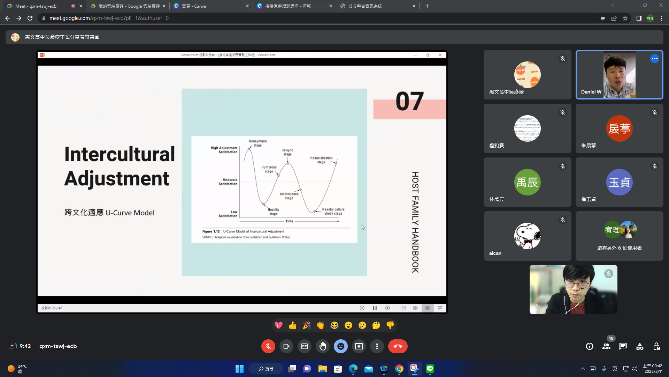The height and width of the screenshot is (377, 669).
Task: Reload the Meet page
Action: (29, 18)
